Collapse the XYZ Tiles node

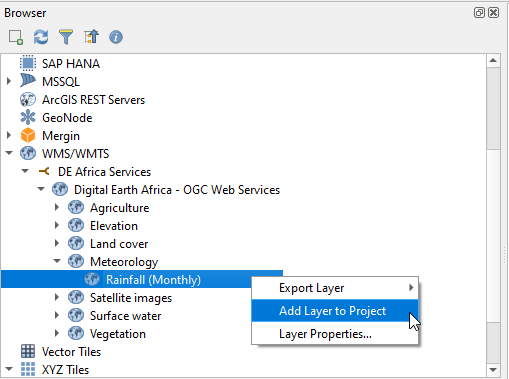pyautogui.click(x=9, y=369)
